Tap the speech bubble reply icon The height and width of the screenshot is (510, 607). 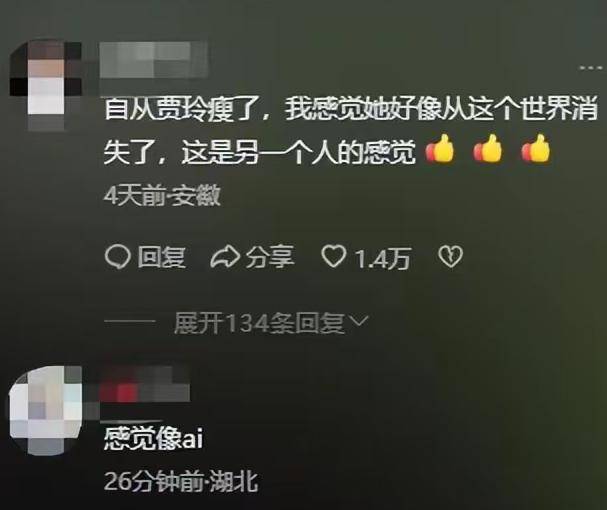pyautogui.click(x=117, y=257)
